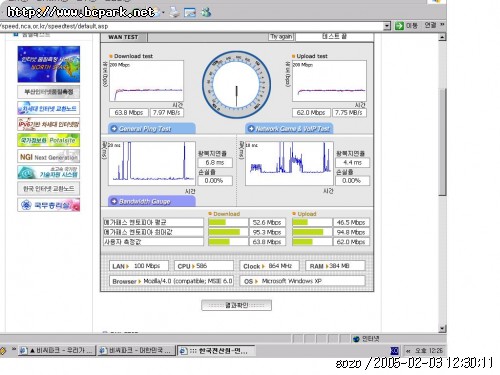This screenshot has height=375, width=500.
Task: Open the Korea internet exchange node link
Action: (49, 189)
